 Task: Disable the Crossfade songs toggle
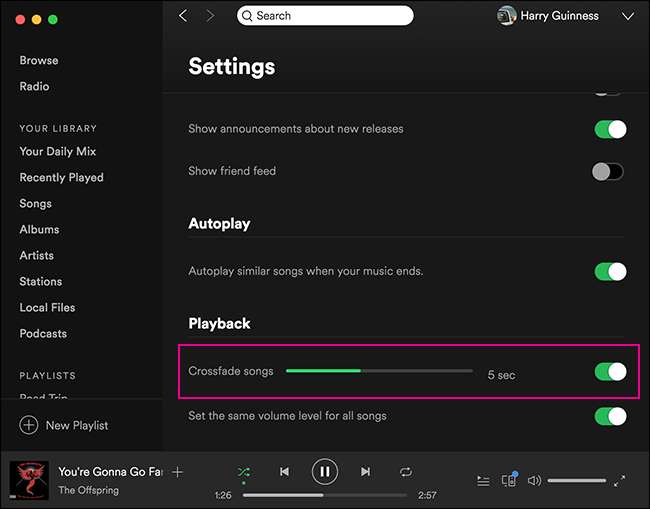pyautogui.click(x=609, y=372)
